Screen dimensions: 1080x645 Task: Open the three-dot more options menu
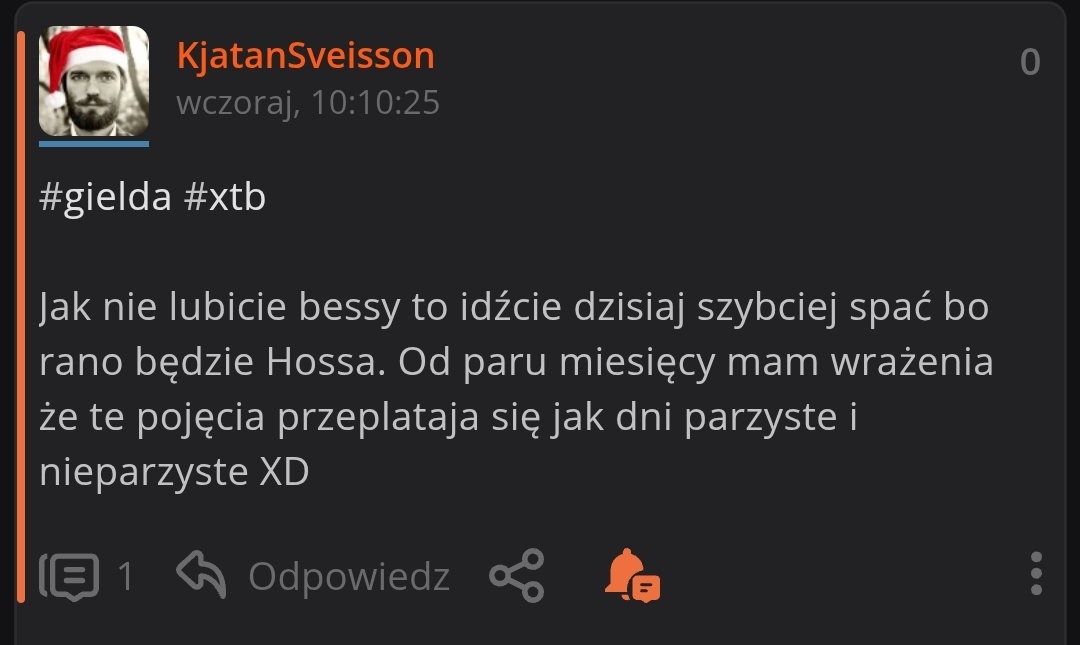click(x=1036, y=573)
